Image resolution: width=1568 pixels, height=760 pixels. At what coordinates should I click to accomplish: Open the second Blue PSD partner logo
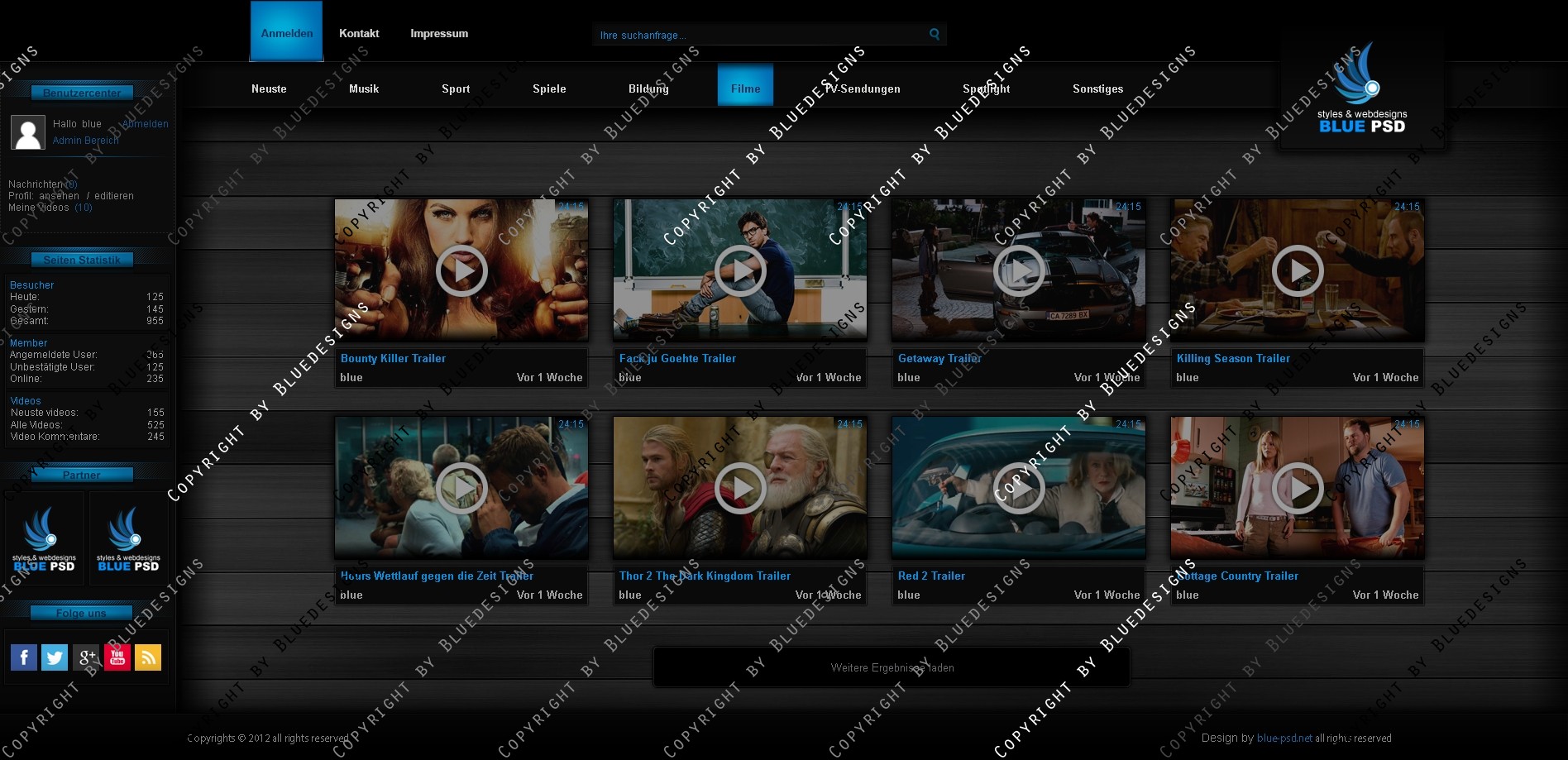coord(128,539)
